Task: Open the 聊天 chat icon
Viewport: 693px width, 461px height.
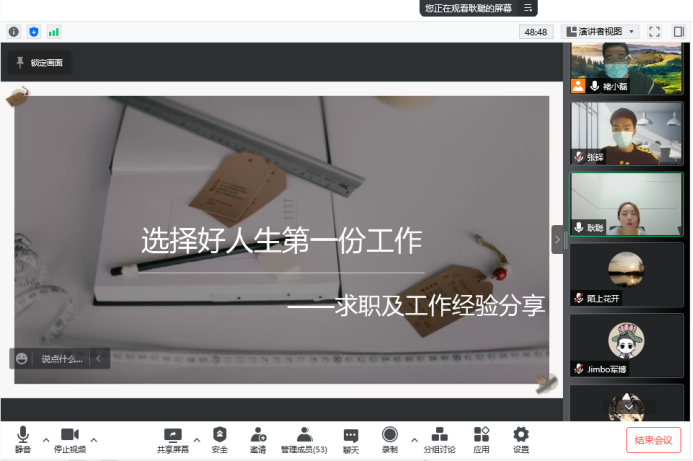Action: [x=351, y=439]
